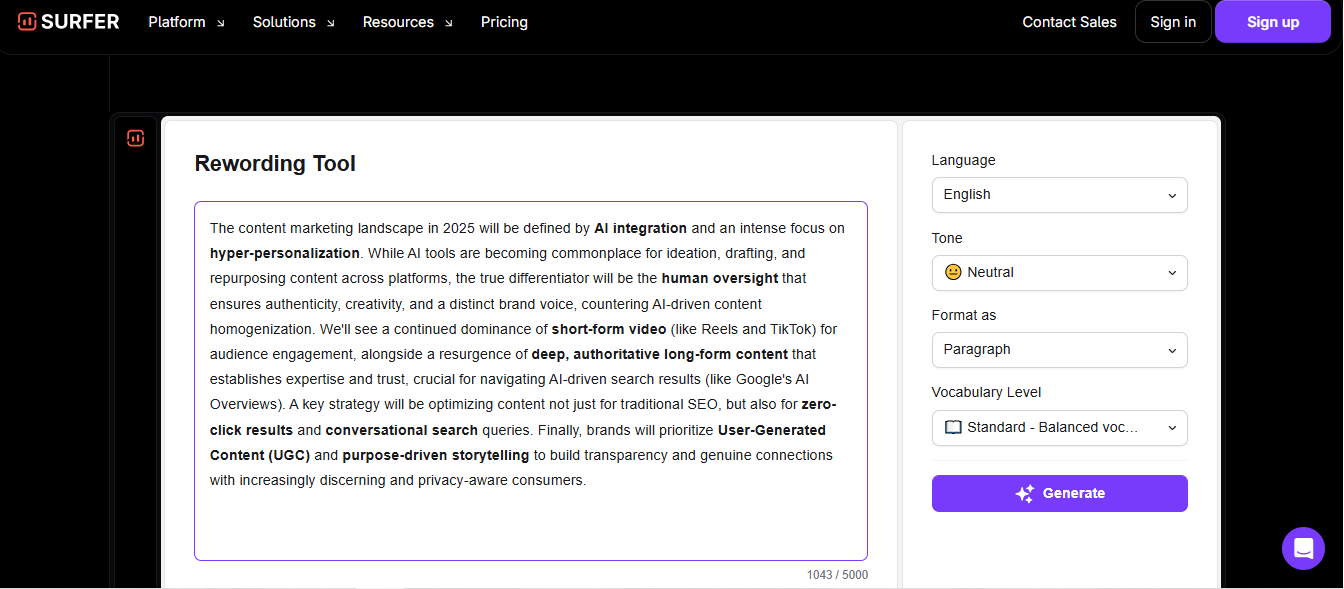Click inside the rewording text area
This screenshot has height=589, width=1344.
pos(530,520)
